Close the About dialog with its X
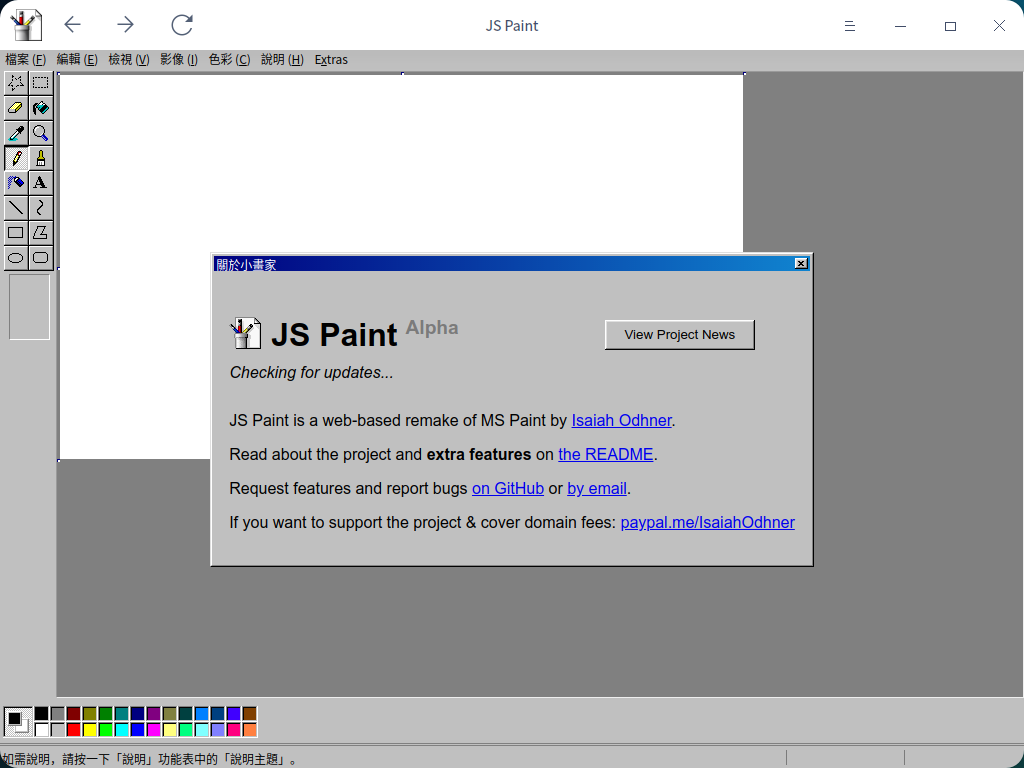The image size is (1024, 768). [801, 263]
